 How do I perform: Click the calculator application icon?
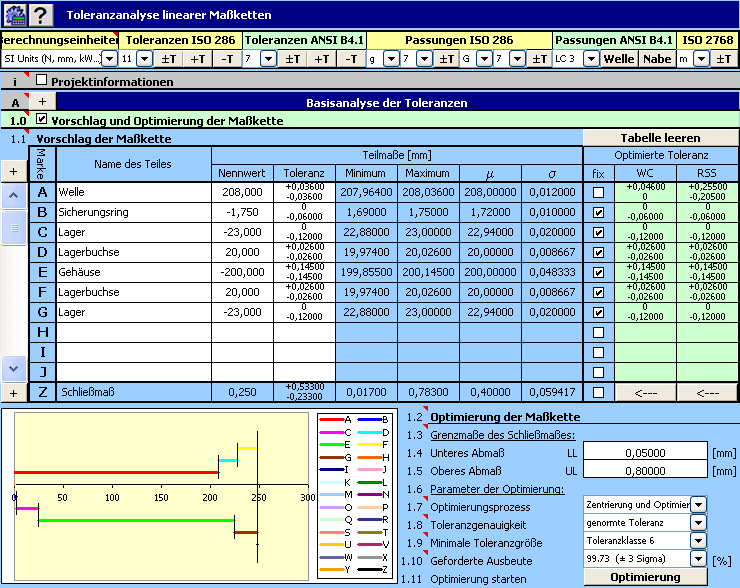(x=15, y=15)
